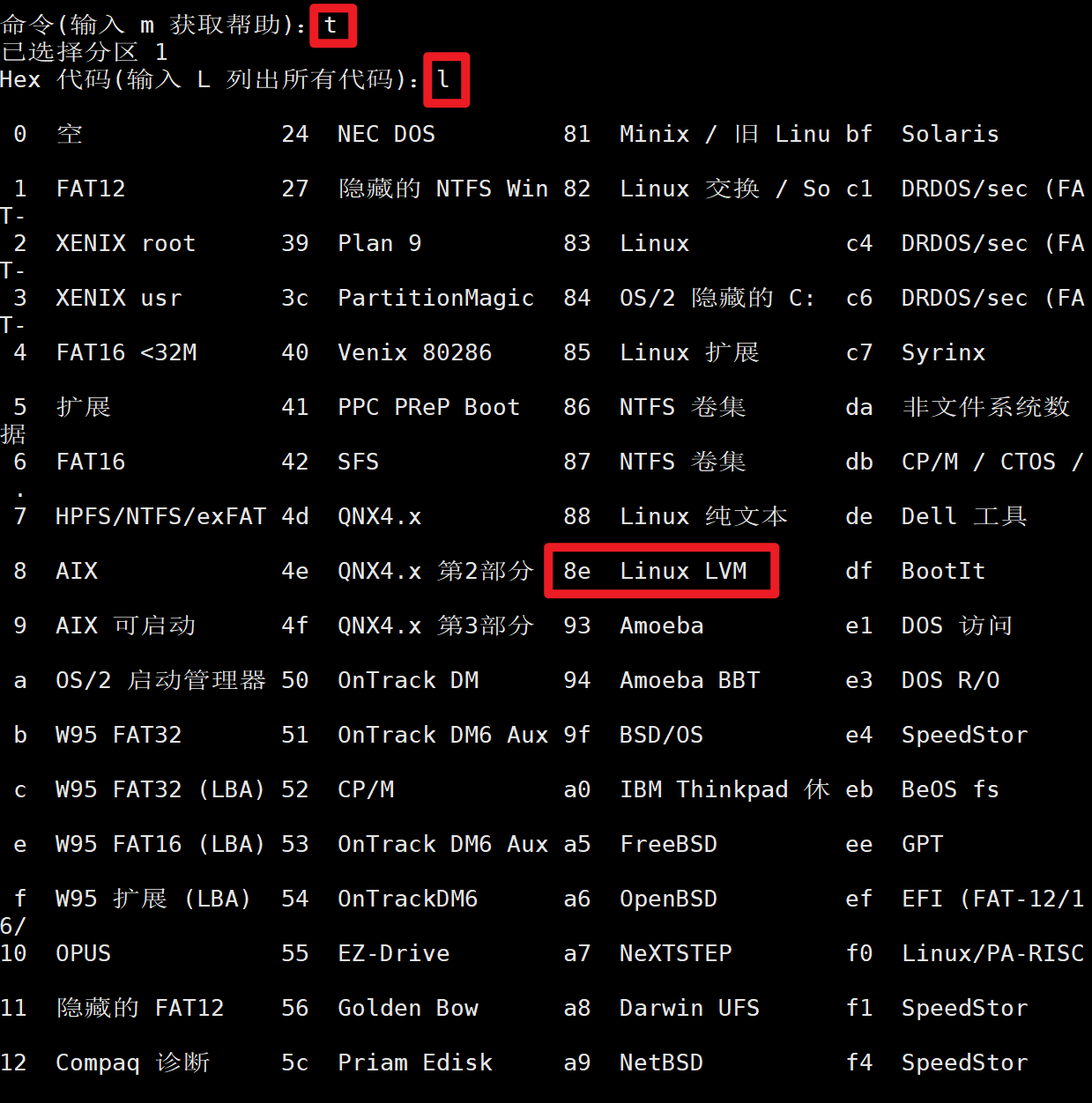Click the "W95 FAT32 (LBA)" entry
This screenshot has height=1103, width=1092.
coord(160,789)
